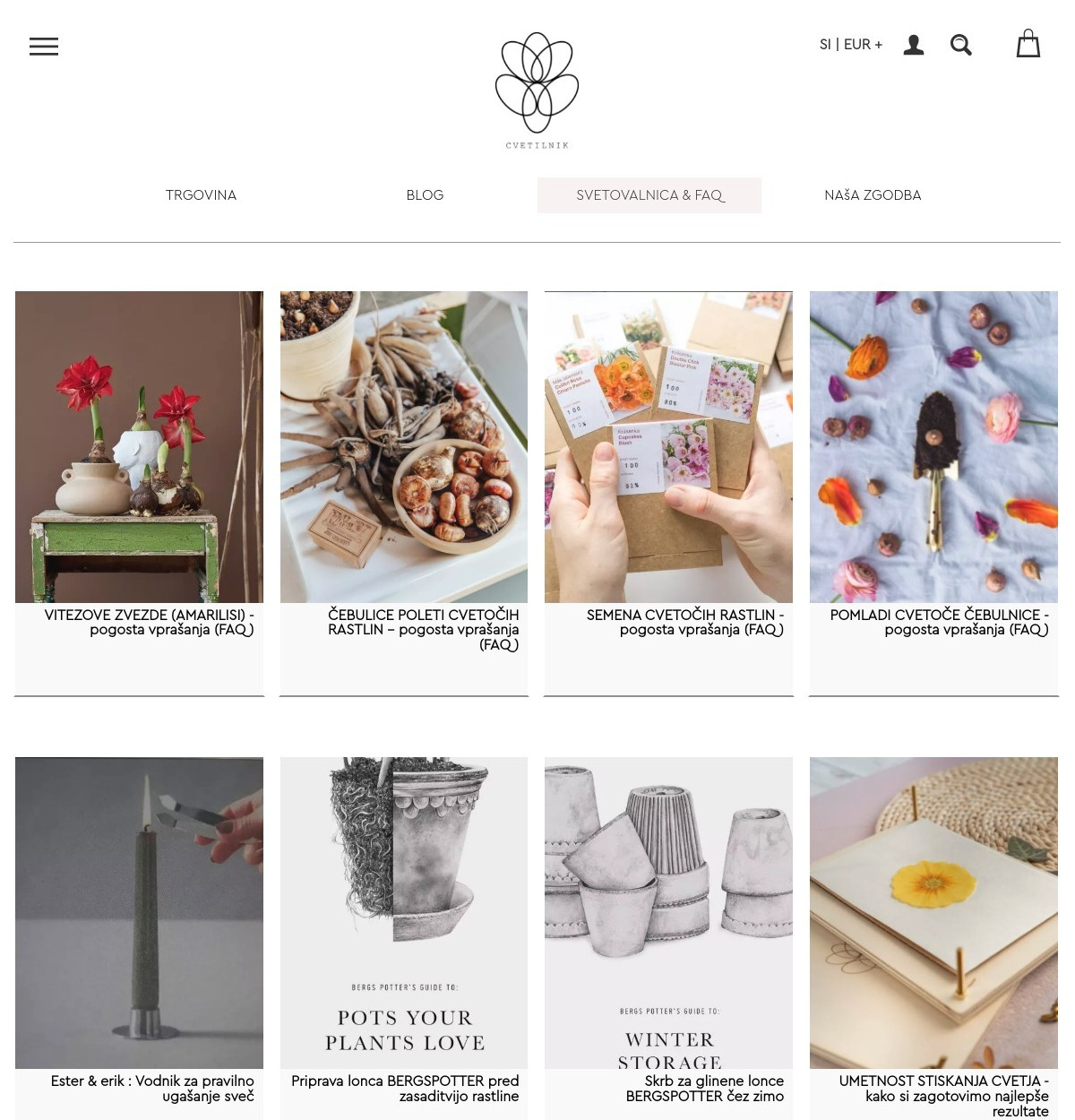Open the red amaryllis article thumbnail
This screenshot has width=1075, height=1120.
coord(139,447)
